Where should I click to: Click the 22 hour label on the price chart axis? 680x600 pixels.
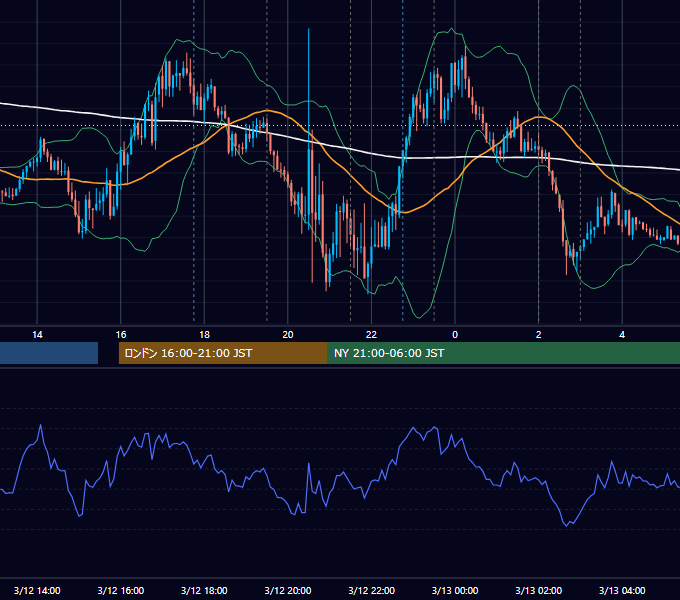coord(371,335)
